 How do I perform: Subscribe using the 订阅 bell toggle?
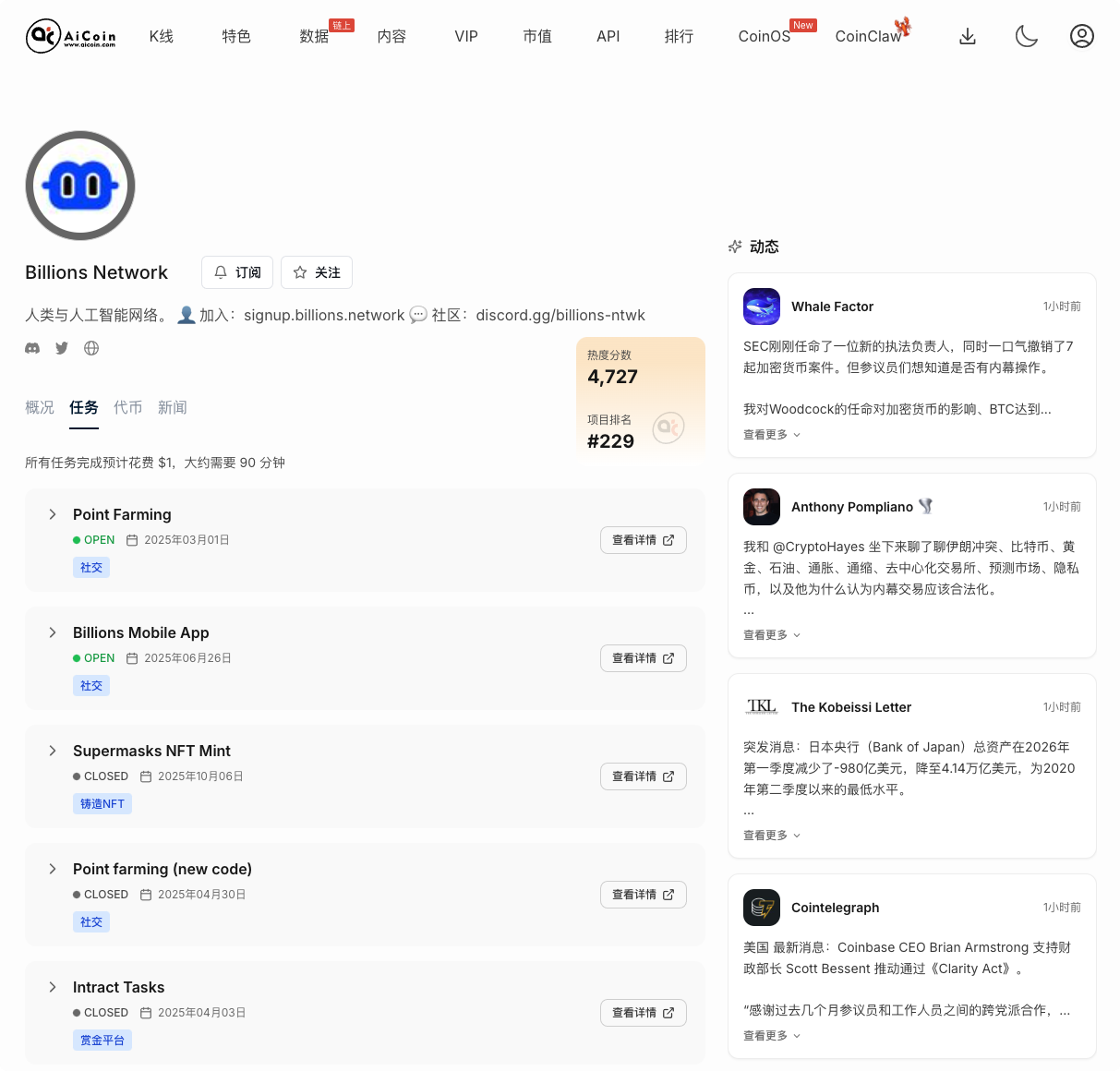tap(236, 272)
